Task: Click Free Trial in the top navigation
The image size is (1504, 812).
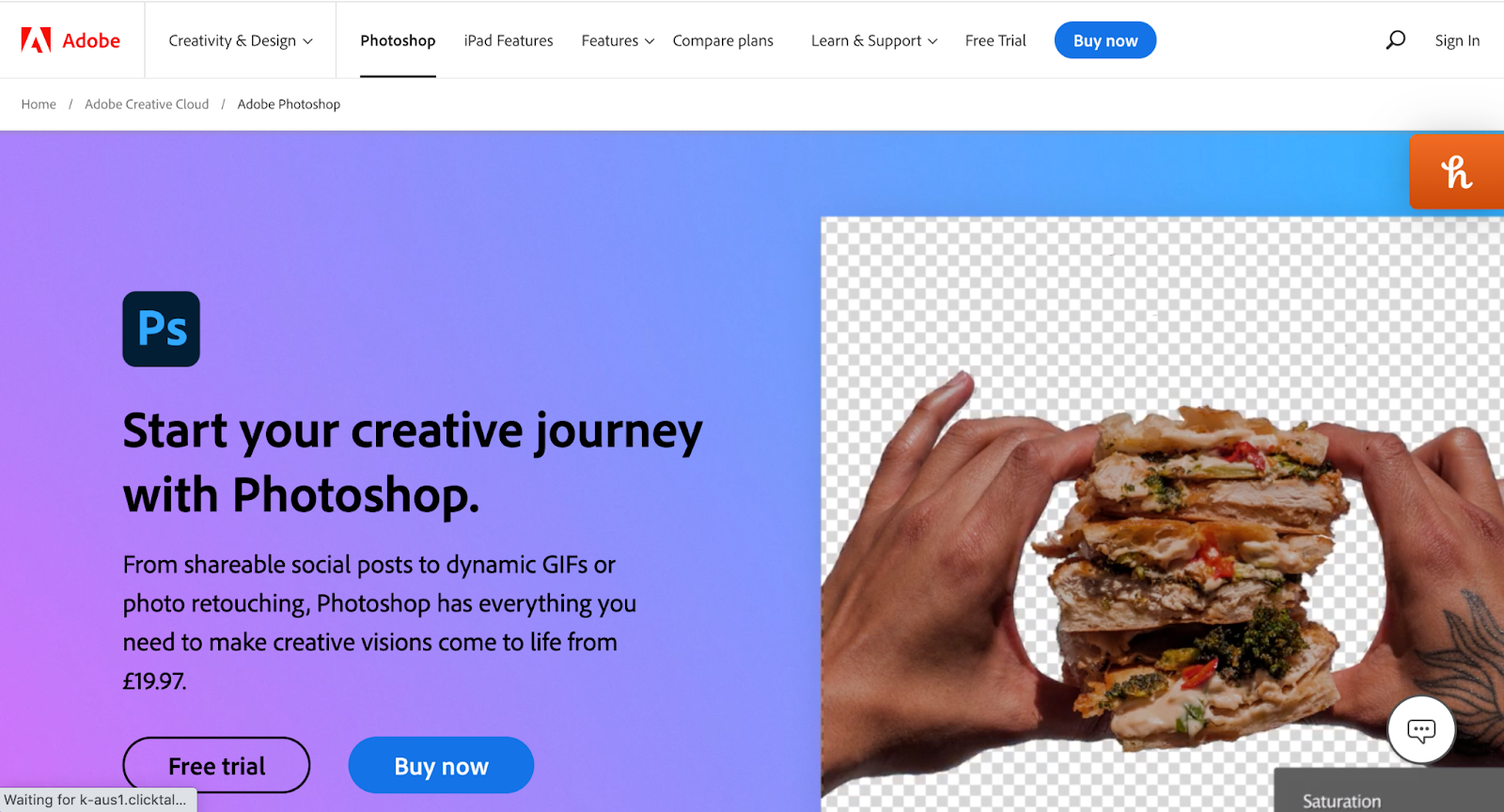Action: (x=995, y=40)
